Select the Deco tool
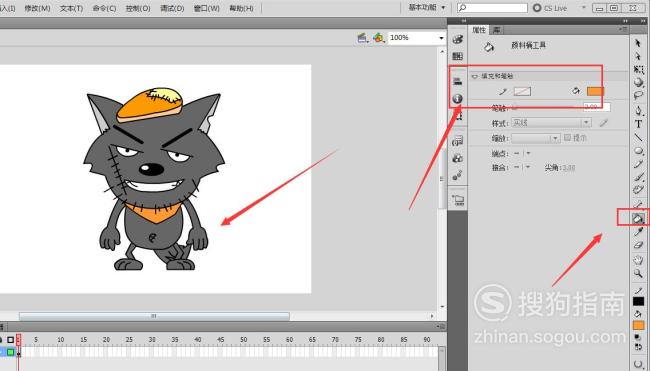The image size is (650, 371). click(638, 190)
